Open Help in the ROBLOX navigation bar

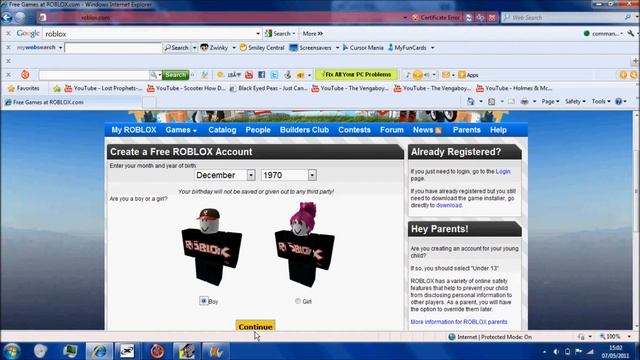498,130
